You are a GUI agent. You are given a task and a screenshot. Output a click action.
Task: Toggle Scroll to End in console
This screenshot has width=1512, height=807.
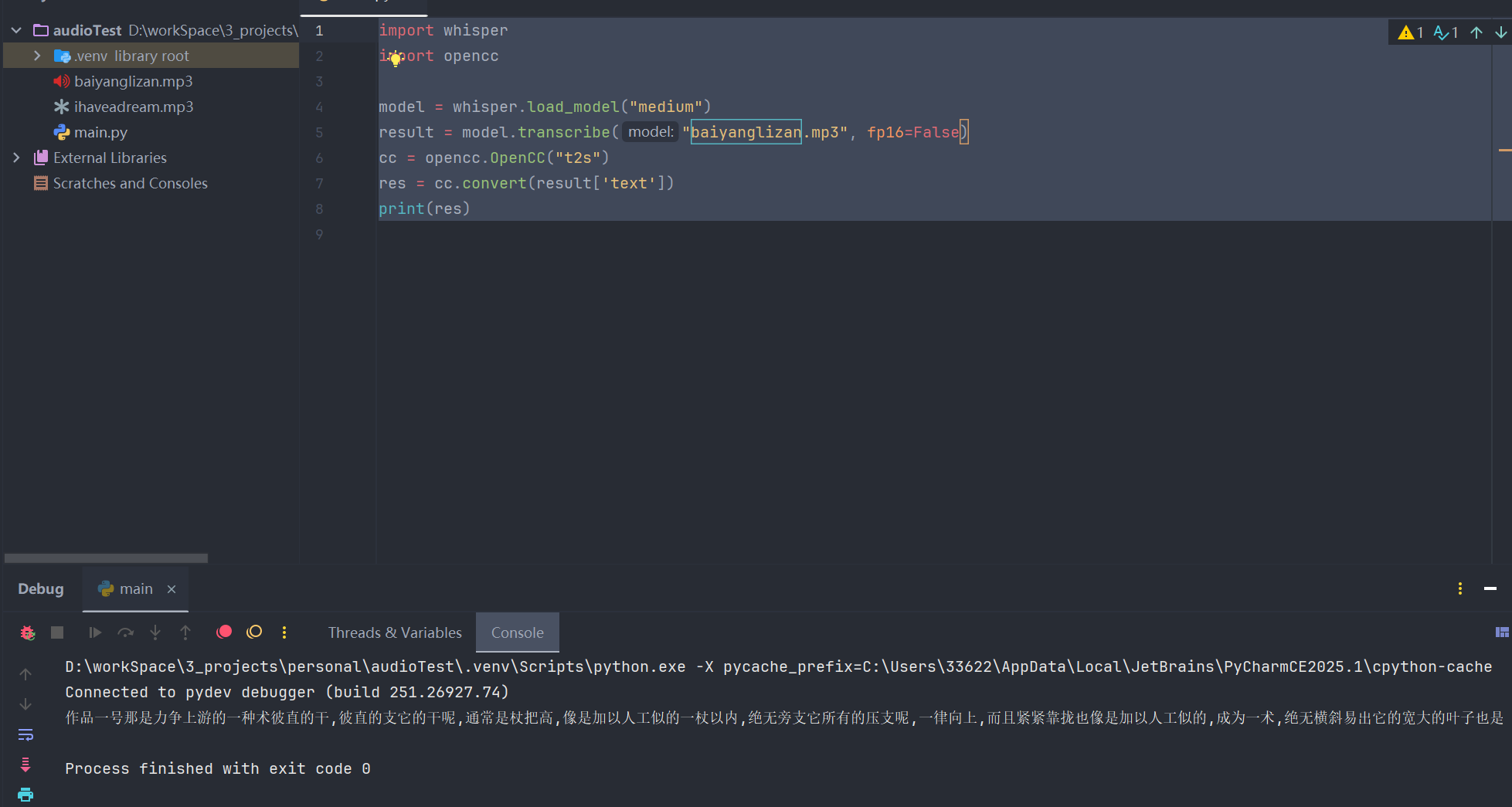[25, 765]
